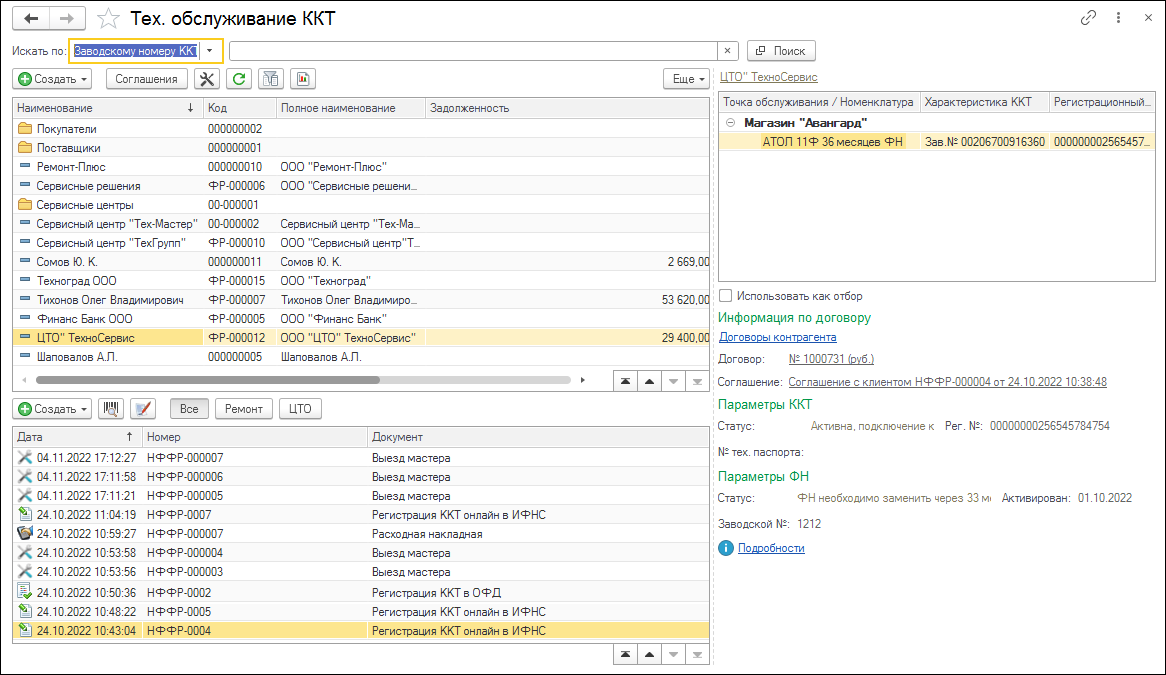
Task: Click the wrench and screwdriver tools icon
Action: point(207,79)
